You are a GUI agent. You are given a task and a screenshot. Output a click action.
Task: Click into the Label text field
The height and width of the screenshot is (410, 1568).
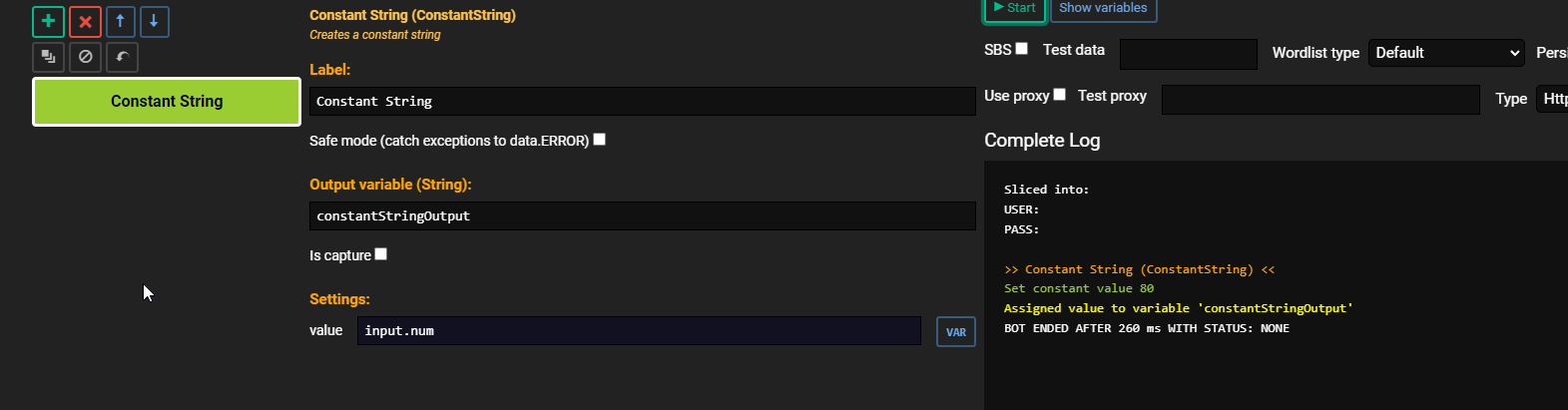pyautogui.click(x=643, y=101)
